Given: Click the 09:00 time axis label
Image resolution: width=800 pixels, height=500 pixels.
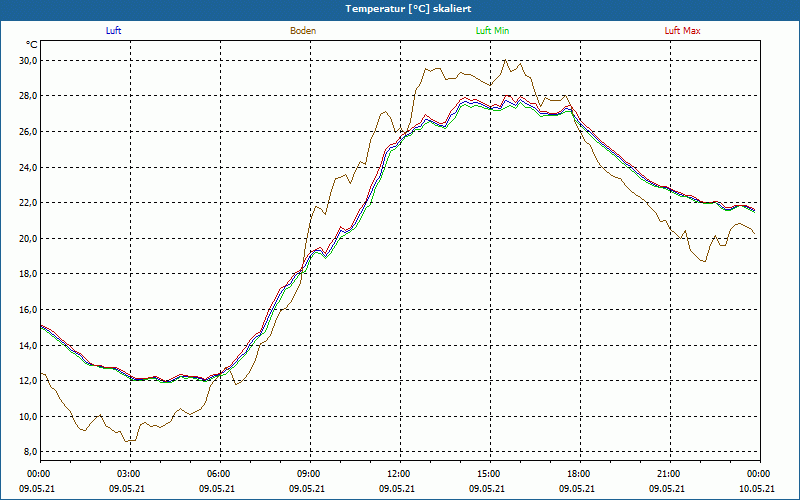Looking at the screenshot, I should [x=310, y=474].
